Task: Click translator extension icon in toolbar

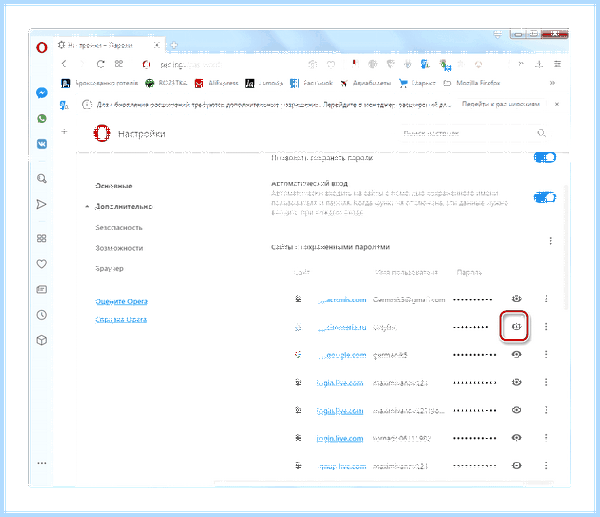Action: [425, 64]
